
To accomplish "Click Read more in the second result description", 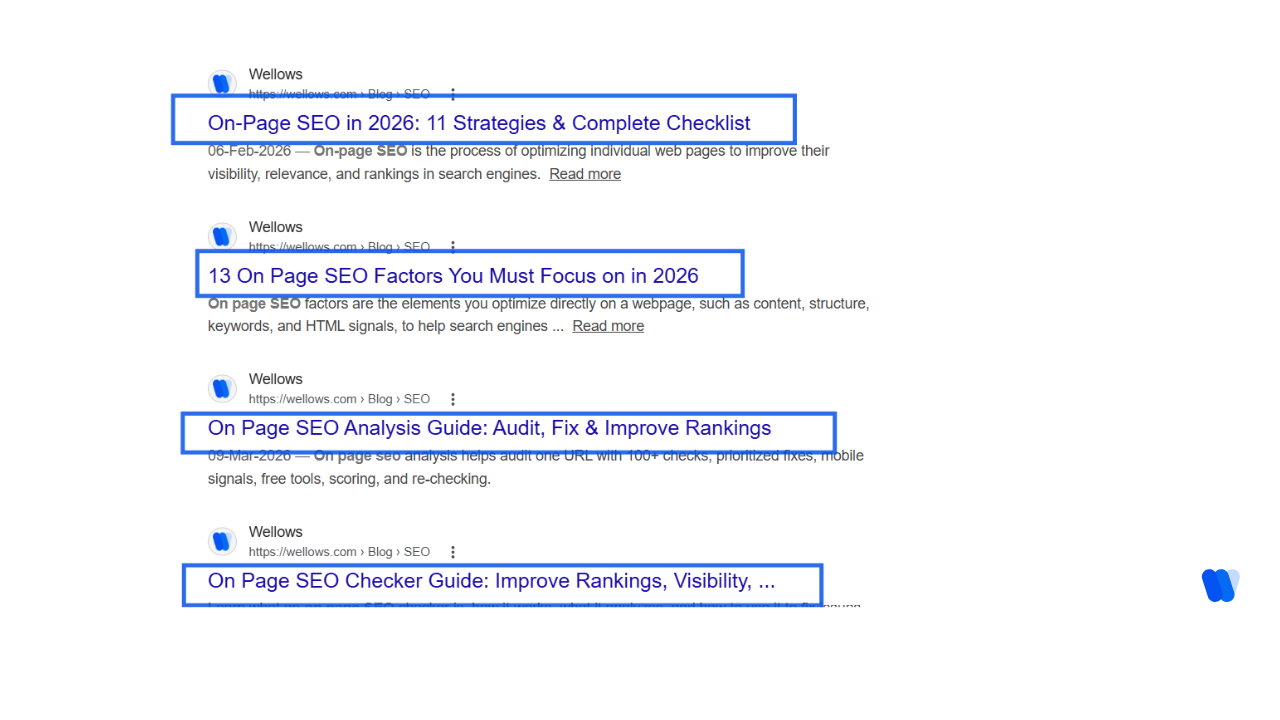I will click(608, 325).
